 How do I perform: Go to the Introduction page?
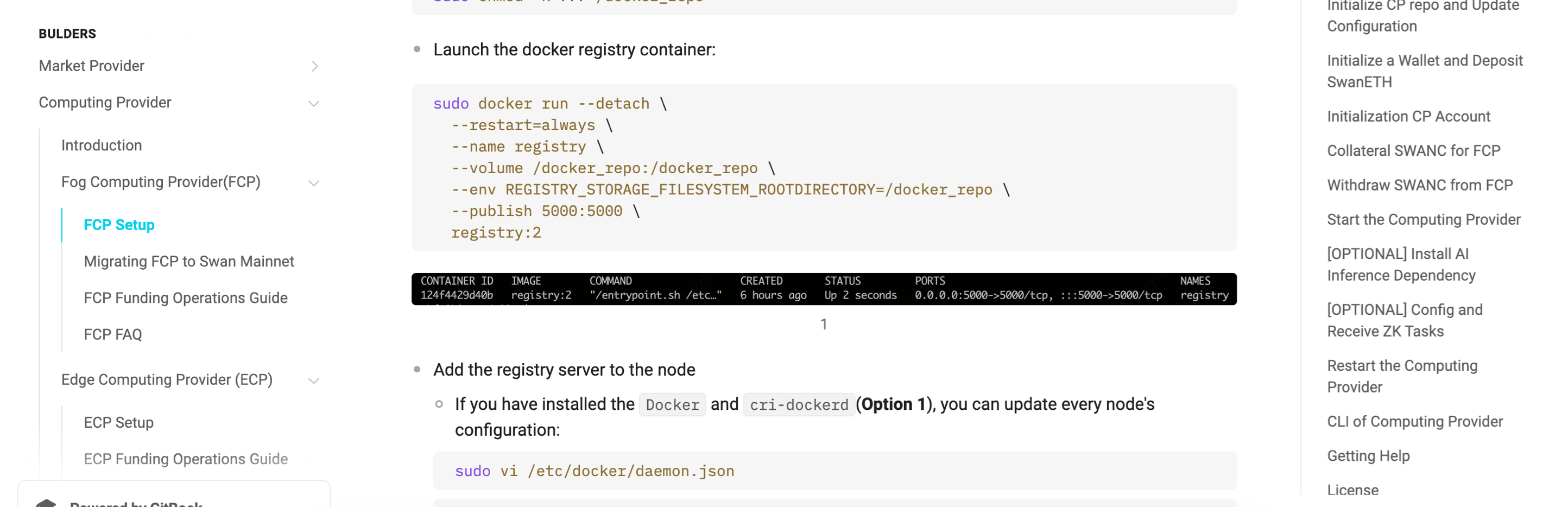pos(102,145)
